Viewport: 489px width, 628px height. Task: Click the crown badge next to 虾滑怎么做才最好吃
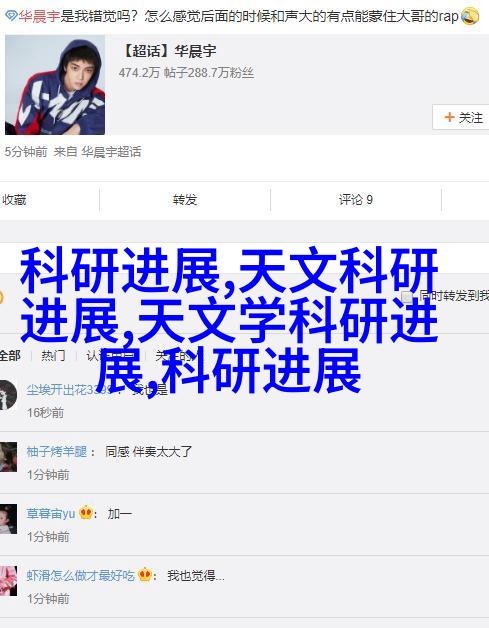click(x=145, y=575)
